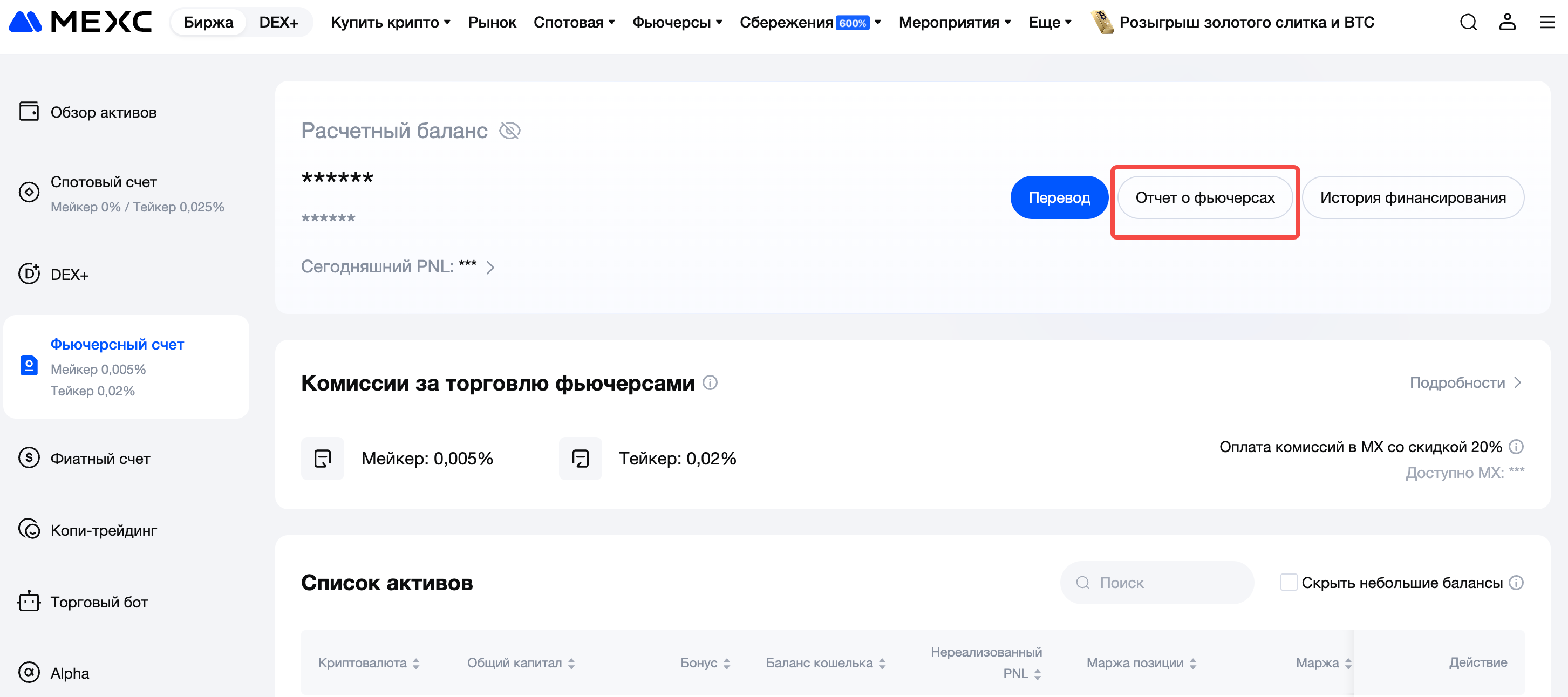Click the MEXC logo
Viewport: 1568px width, 697px height.
[80, 22]
